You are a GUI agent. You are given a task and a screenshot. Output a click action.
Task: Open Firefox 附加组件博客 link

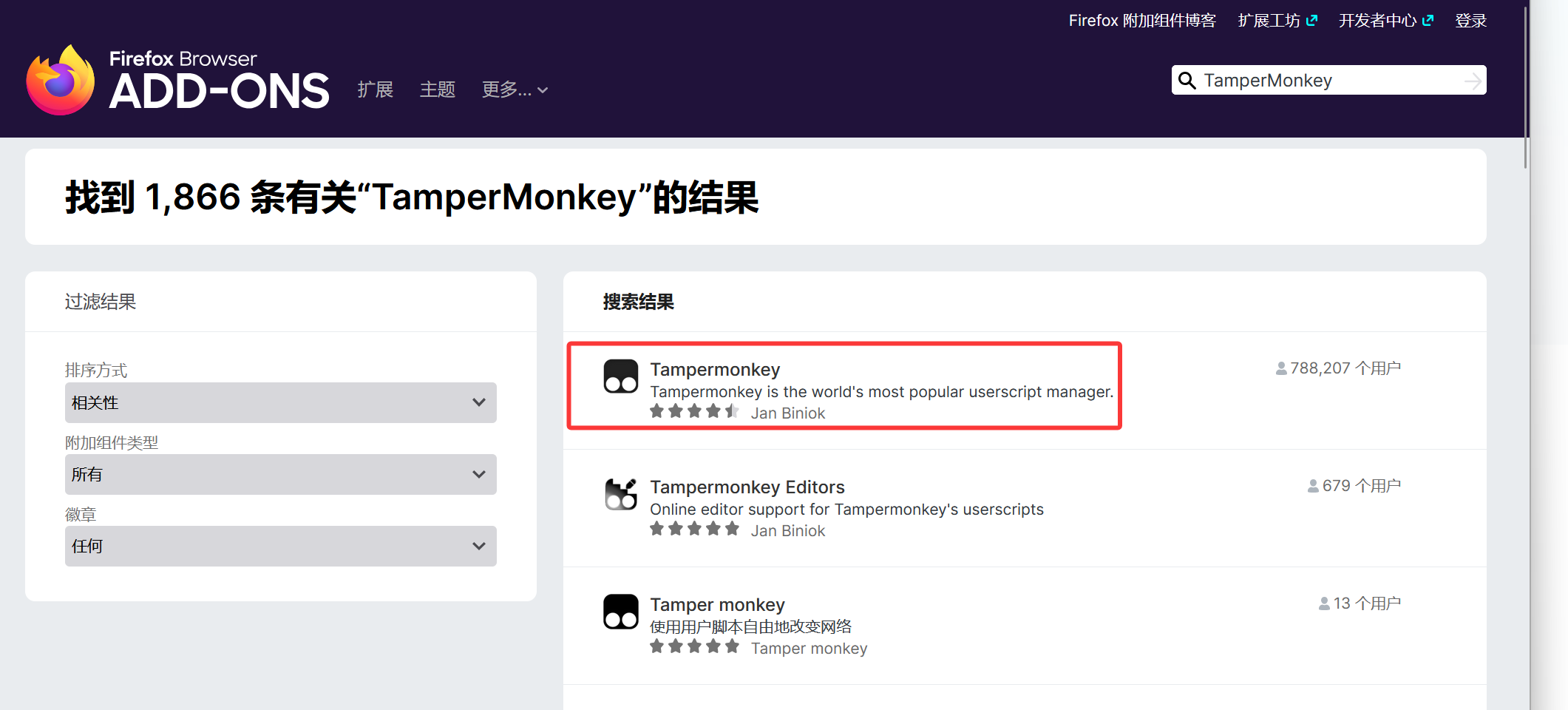[x=1142, y=21]
